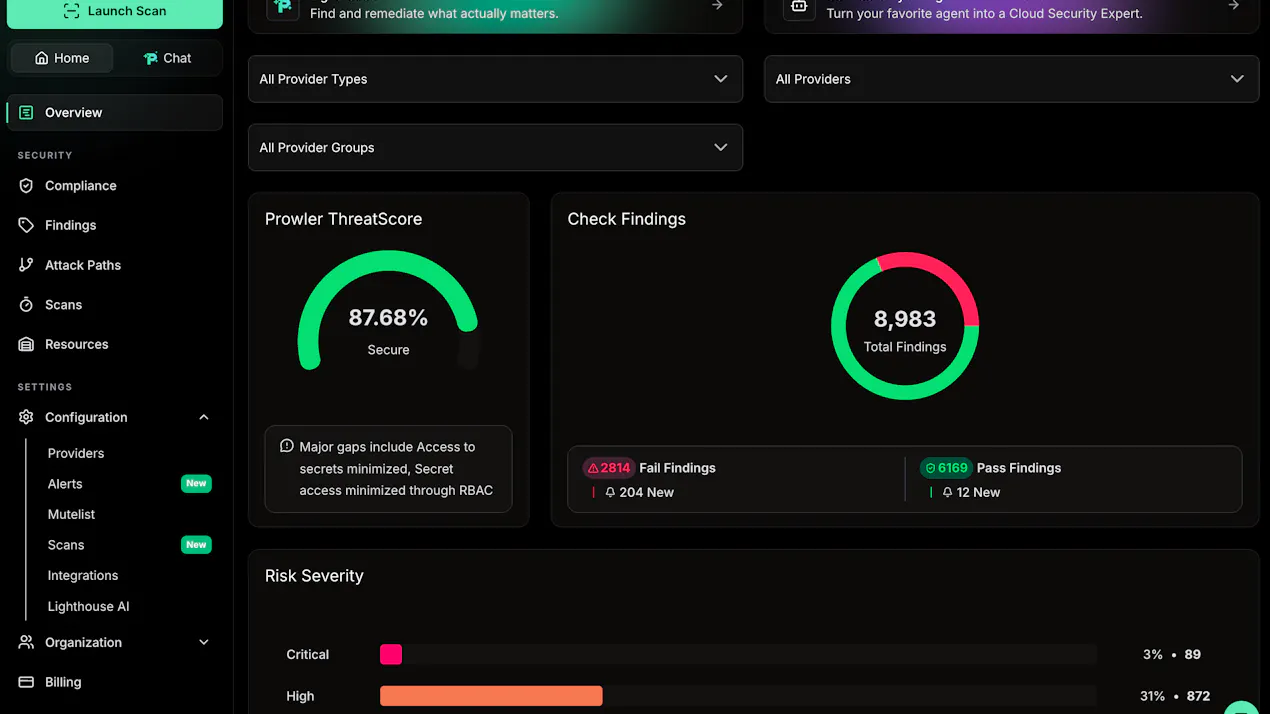Image resolution: width=1270 pixels, height=714 pixels.
Task: Click the find and remediate banner arrow
Action: click(x=717, y=6)
